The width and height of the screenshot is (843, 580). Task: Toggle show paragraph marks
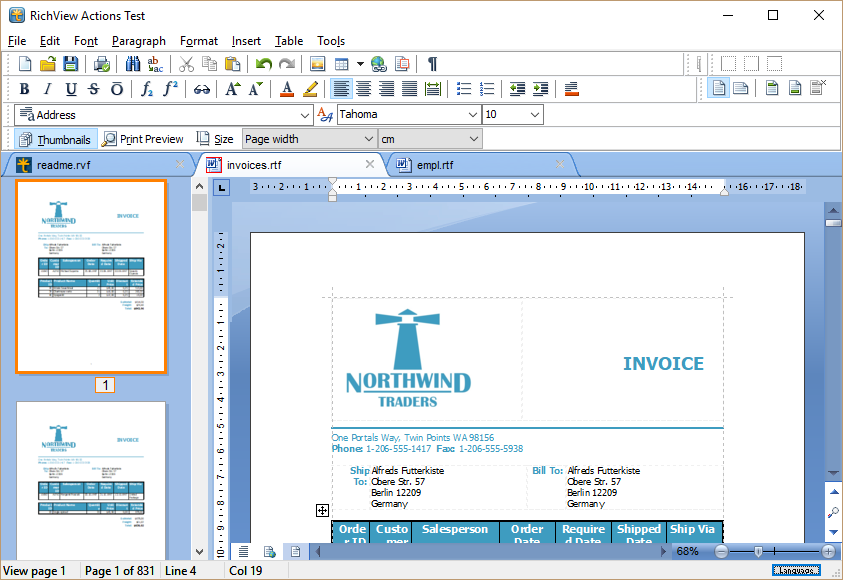(x=432, y=64)
